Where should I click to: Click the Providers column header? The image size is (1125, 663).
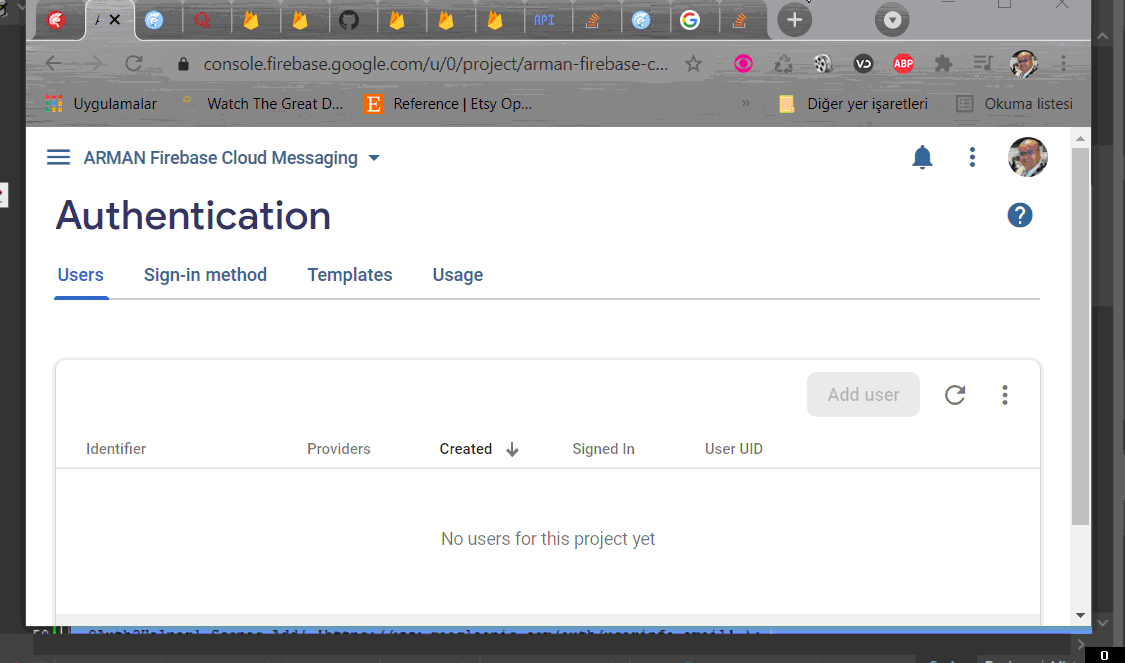pos(339,448)
